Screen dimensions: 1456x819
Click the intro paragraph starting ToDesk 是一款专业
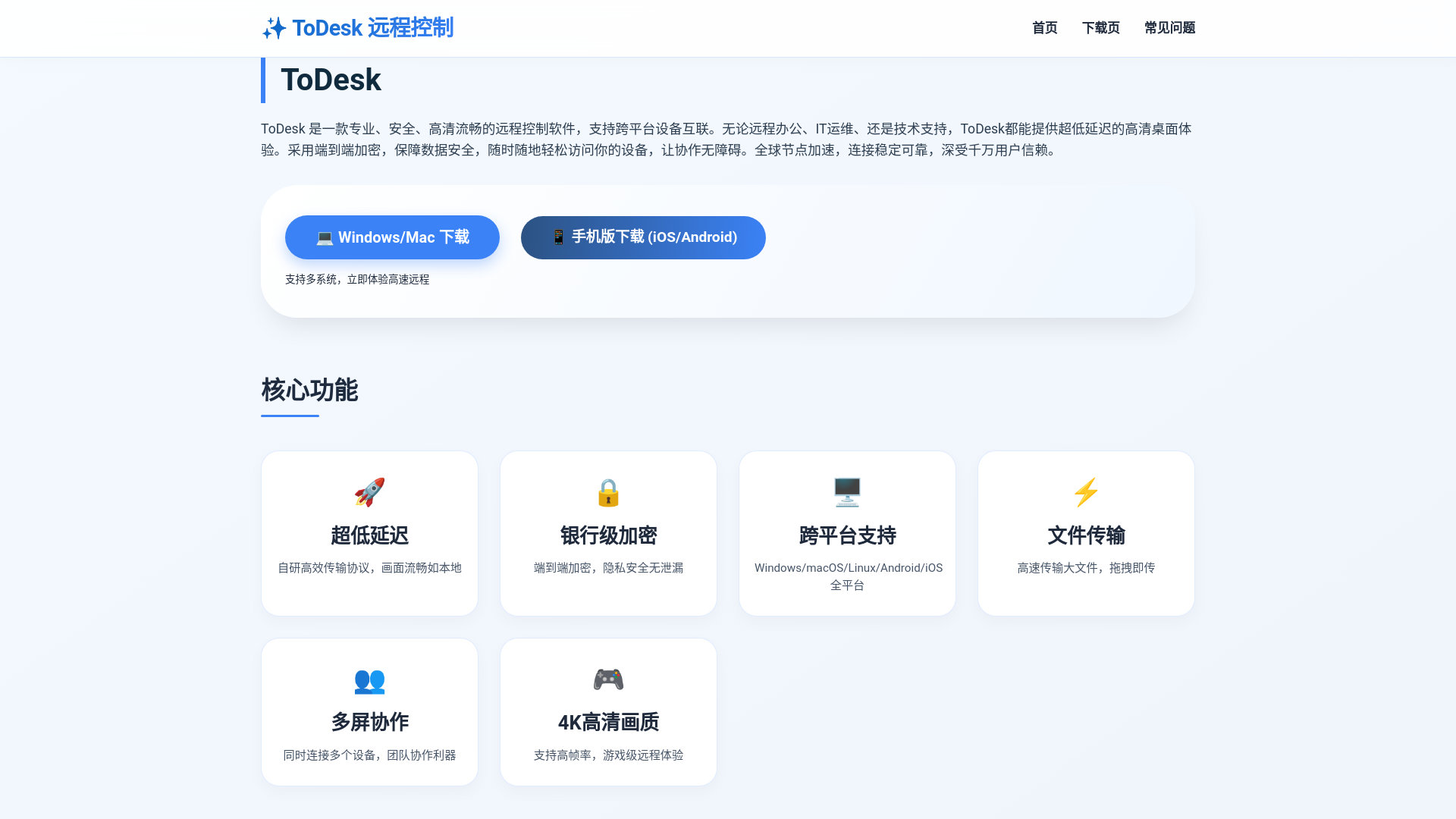point(726,140)
